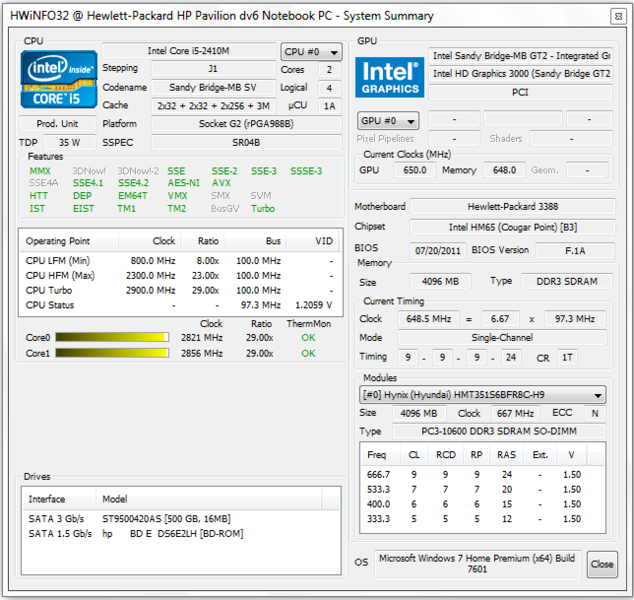Click the Windows 7 Home Premium OS field

tap(478, 564)
